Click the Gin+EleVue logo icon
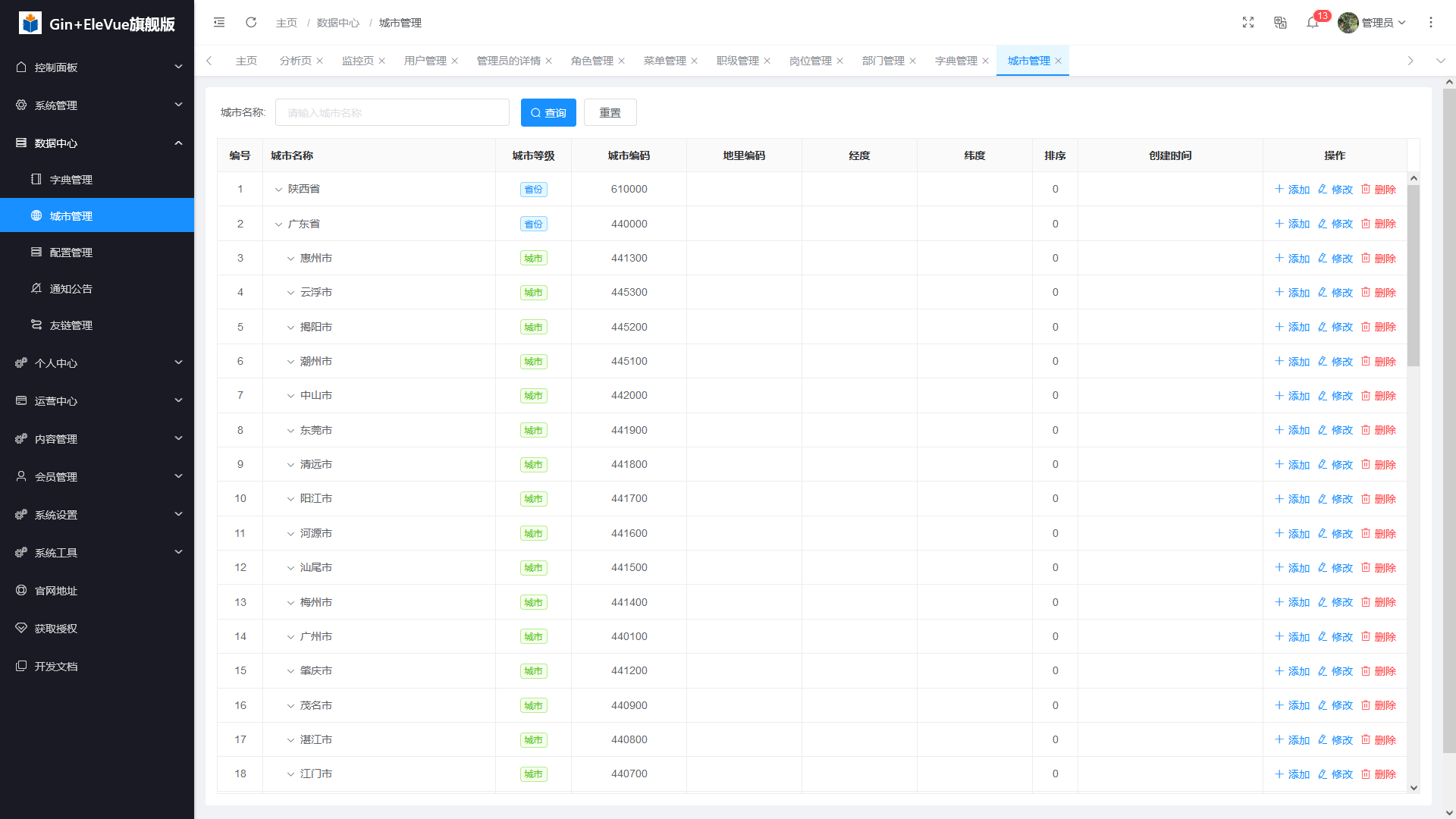 tap(30, 24)
